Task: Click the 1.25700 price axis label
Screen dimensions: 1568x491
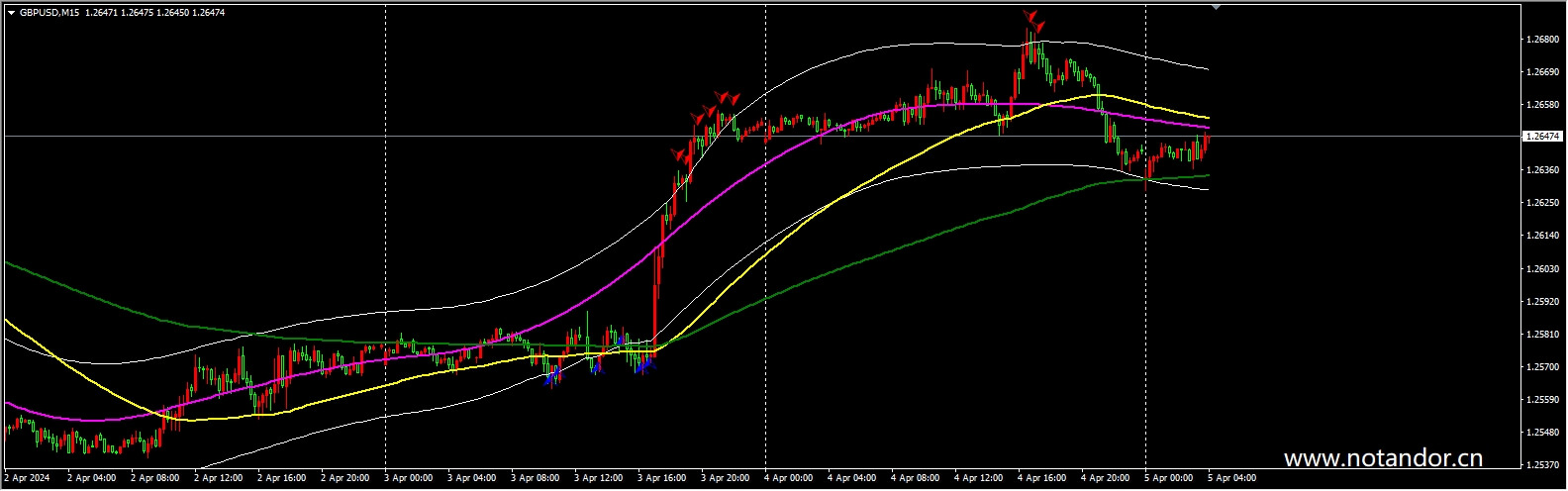Action: pyautogui.click(x=1543, y=367)
